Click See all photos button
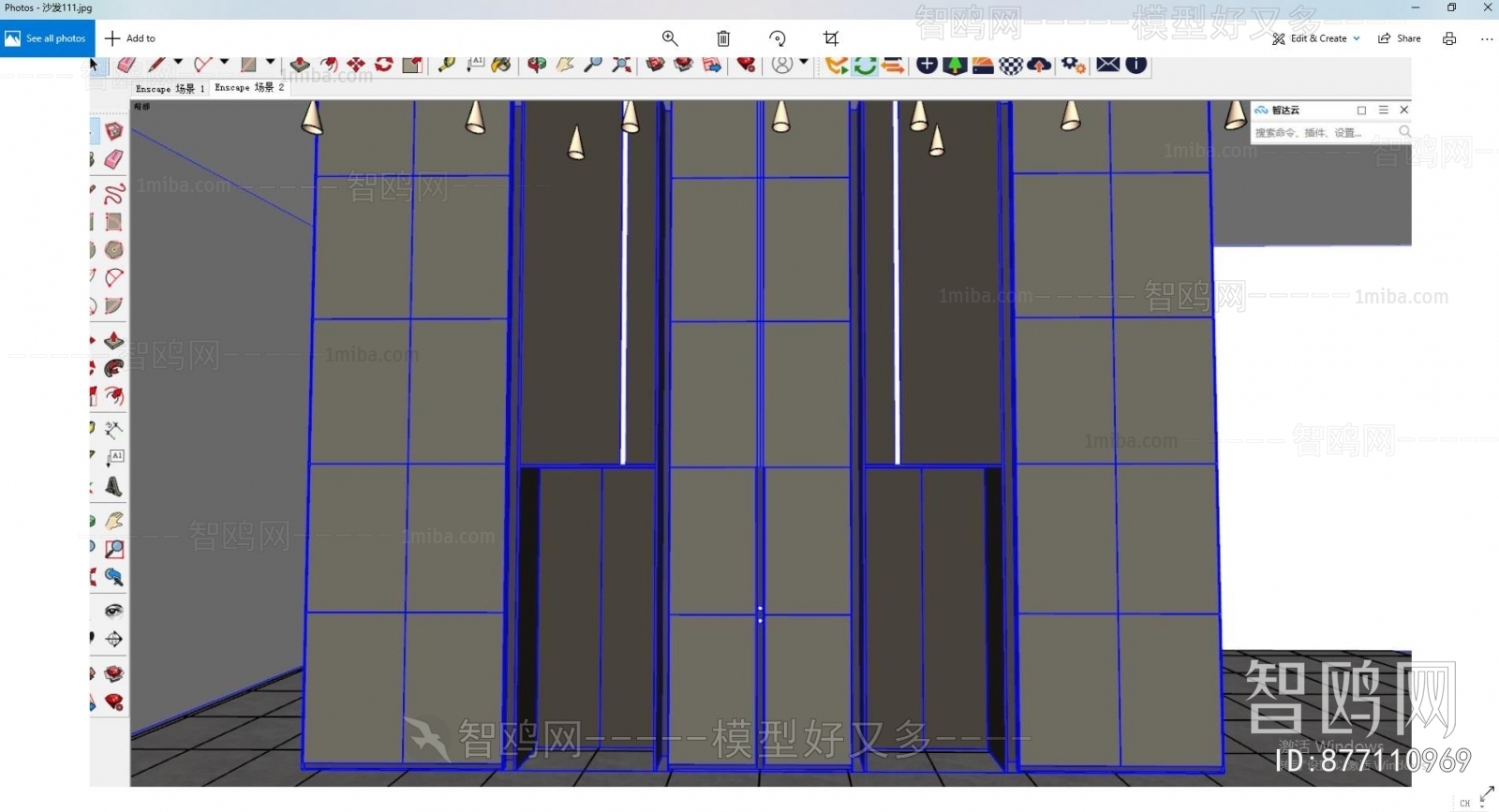This screenshot has height=812, width=1499. [48, 38]
